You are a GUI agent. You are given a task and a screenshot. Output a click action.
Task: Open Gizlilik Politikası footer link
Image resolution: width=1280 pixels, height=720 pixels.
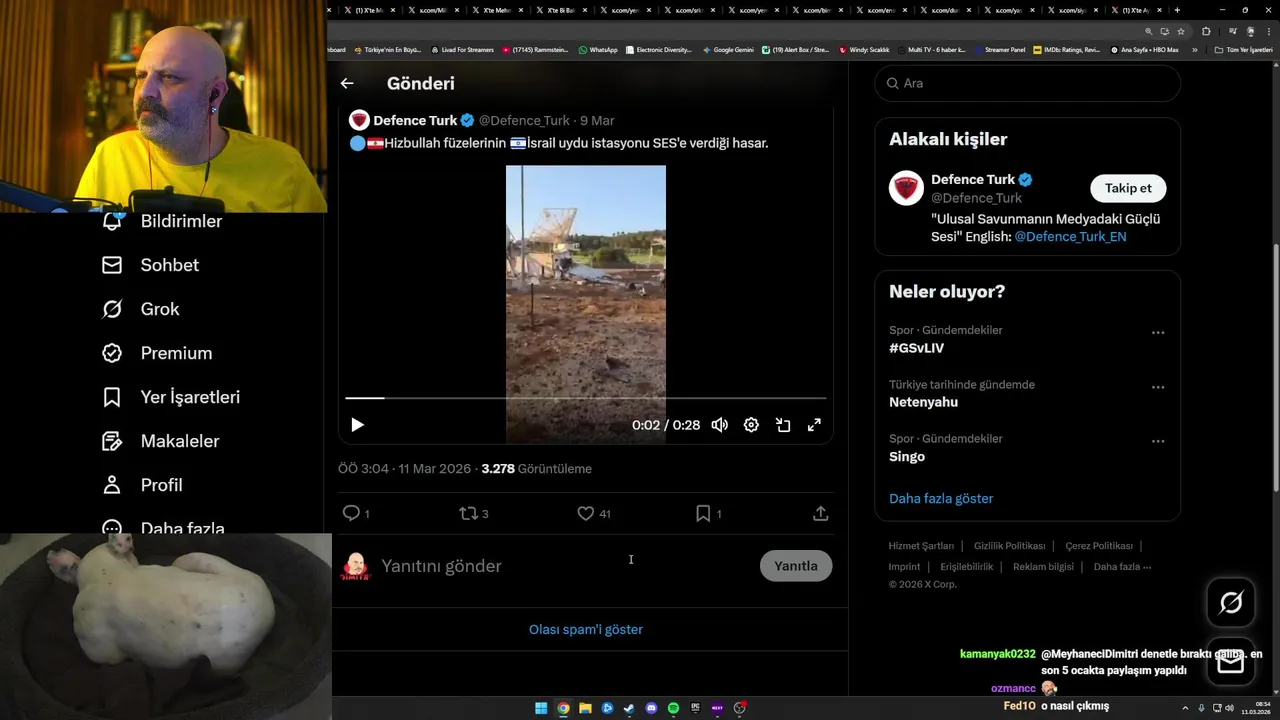pyautogui.click(x=1009, y=546)
